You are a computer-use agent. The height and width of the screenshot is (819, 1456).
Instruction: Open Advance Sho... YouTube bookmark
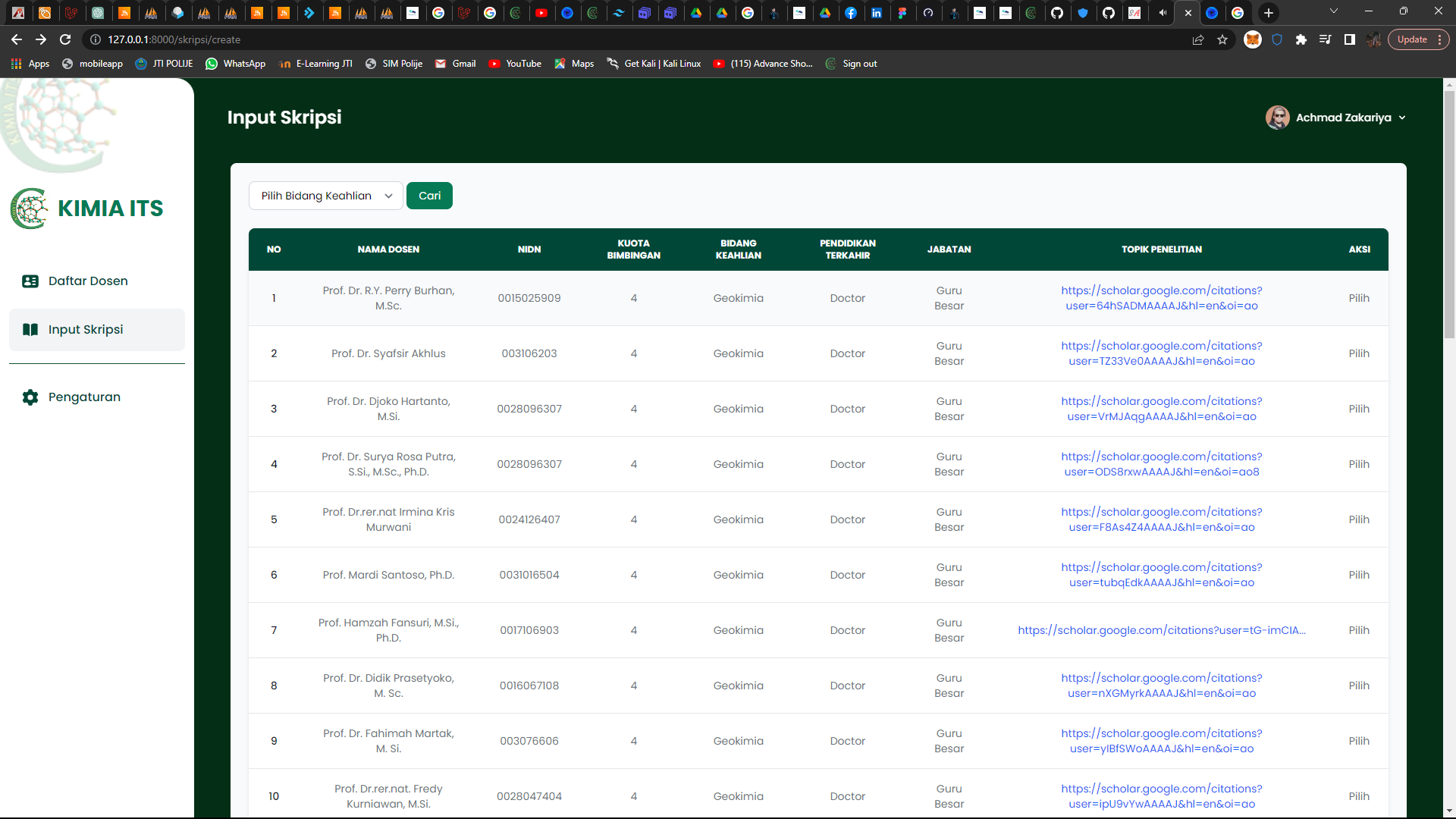763,64
